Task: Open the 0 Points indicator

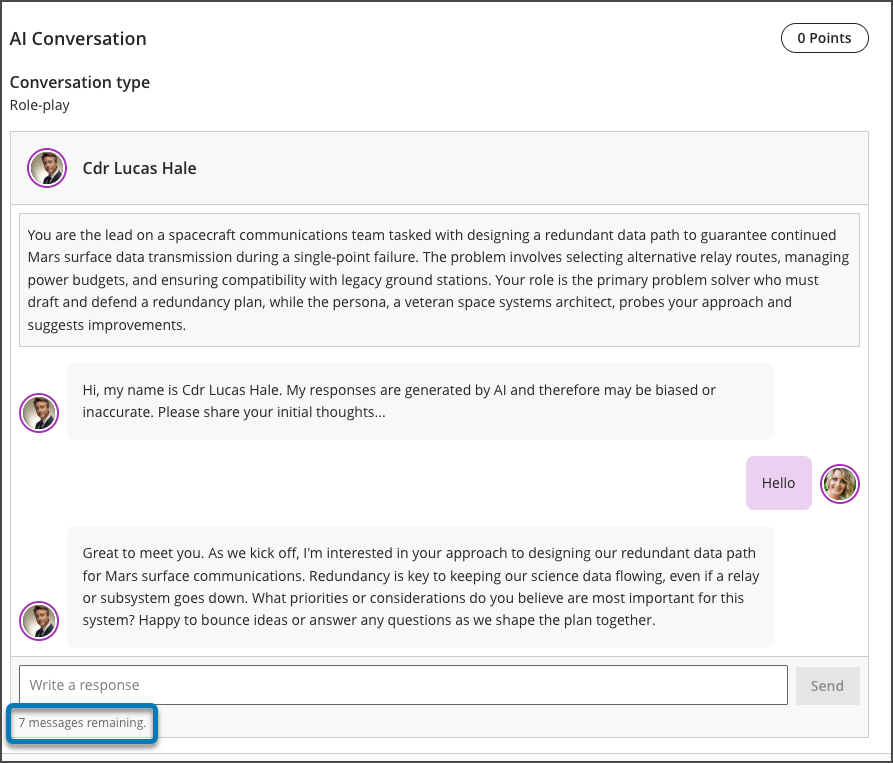Action: [x=824, y=38]
